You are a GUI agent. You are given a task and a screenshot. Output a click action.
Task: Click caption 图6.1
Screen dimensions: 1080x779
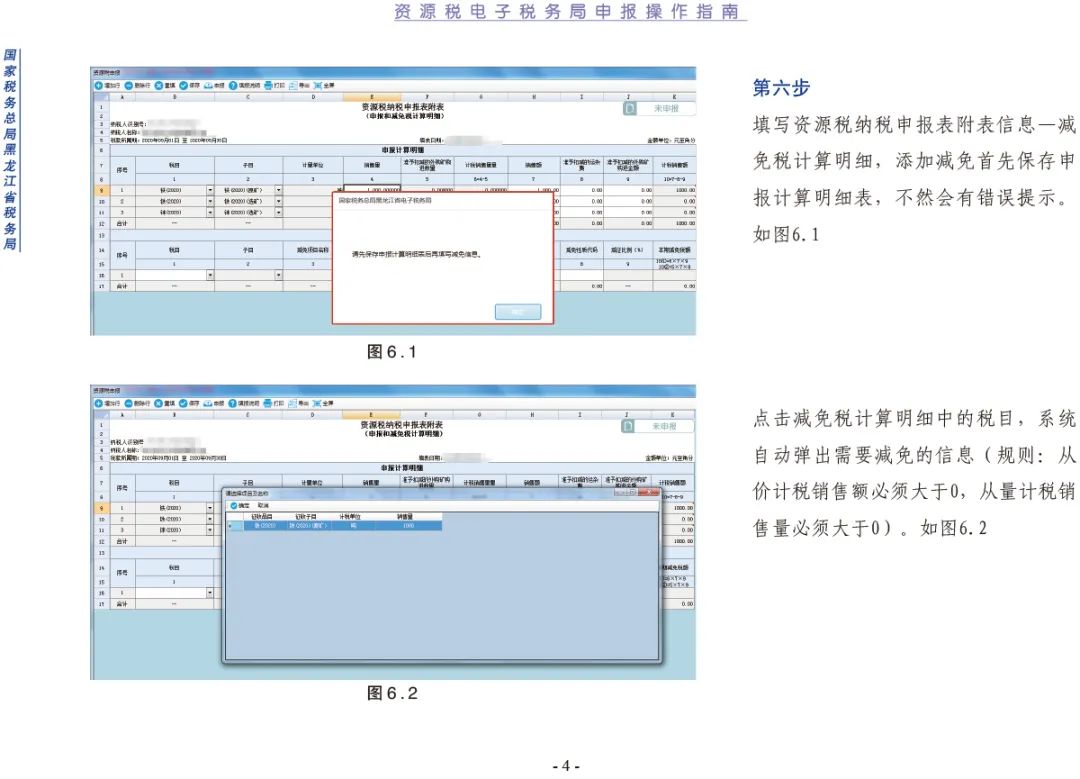392,352
